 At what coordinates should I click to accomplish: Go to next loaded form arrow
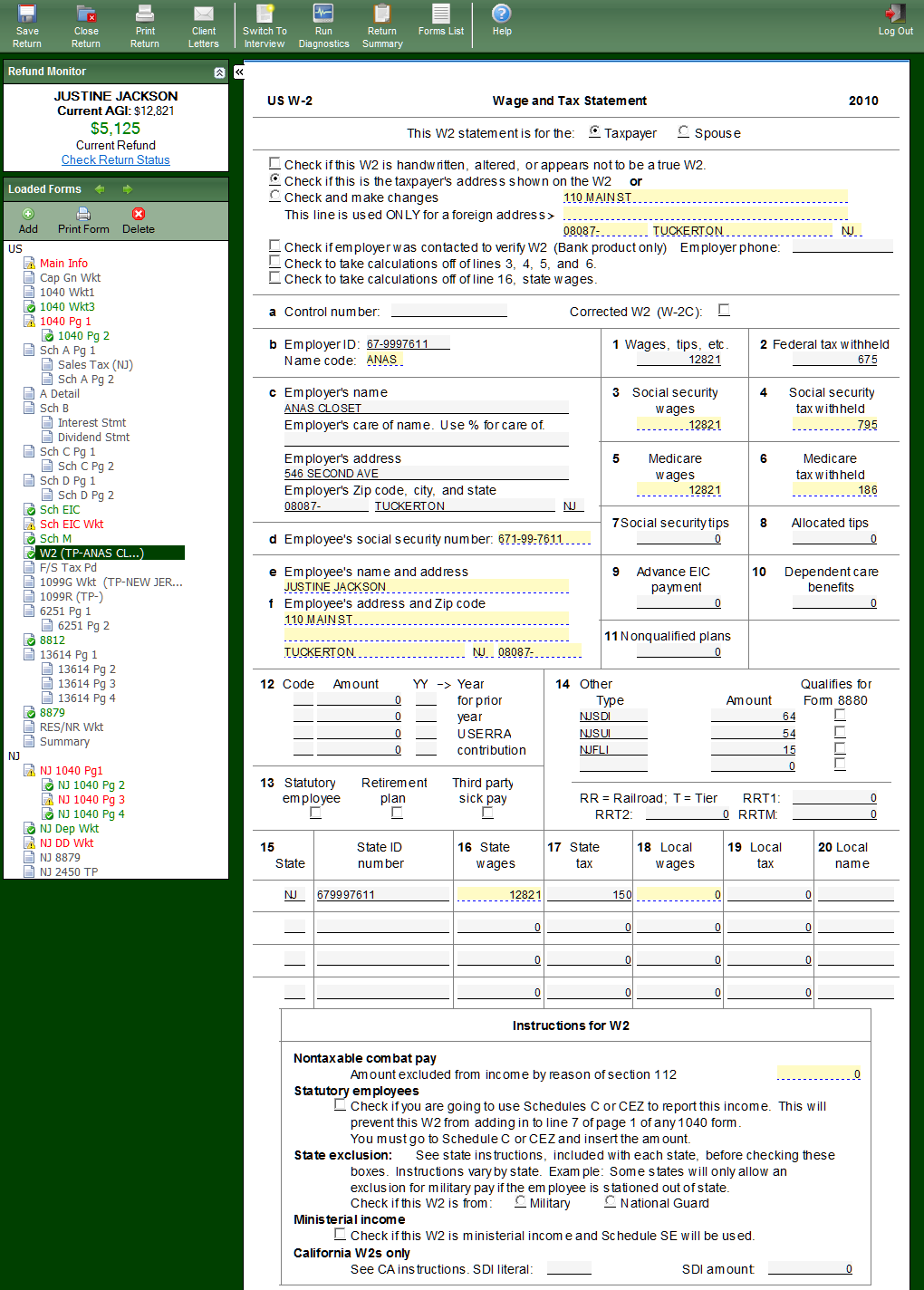pos(128,189)
